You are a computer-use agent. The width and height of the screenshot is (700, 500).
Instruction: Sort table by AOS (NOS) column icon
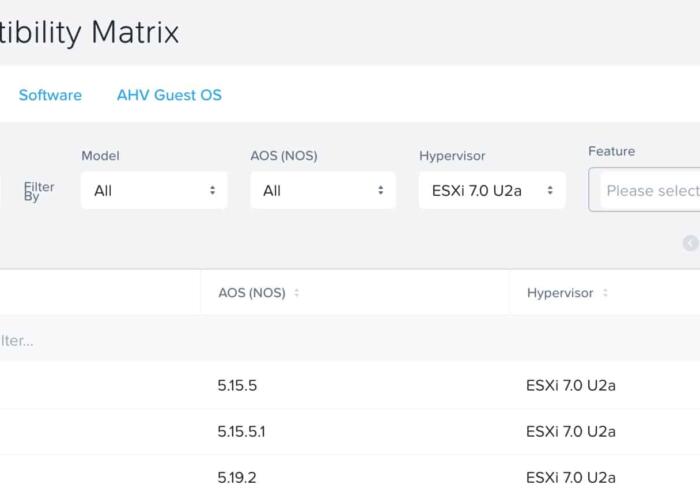click(x=297, y=293)
